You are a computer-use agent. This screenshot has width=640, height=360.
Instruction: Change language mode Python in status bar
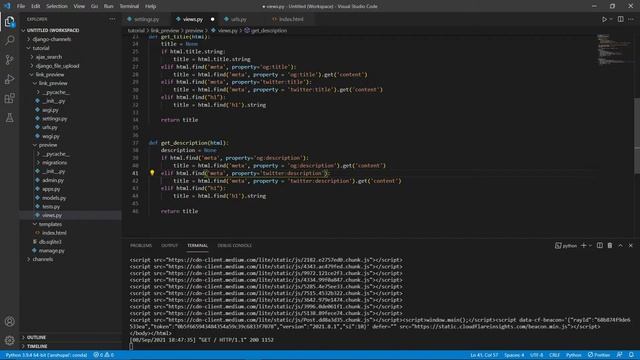pos(573,355)
